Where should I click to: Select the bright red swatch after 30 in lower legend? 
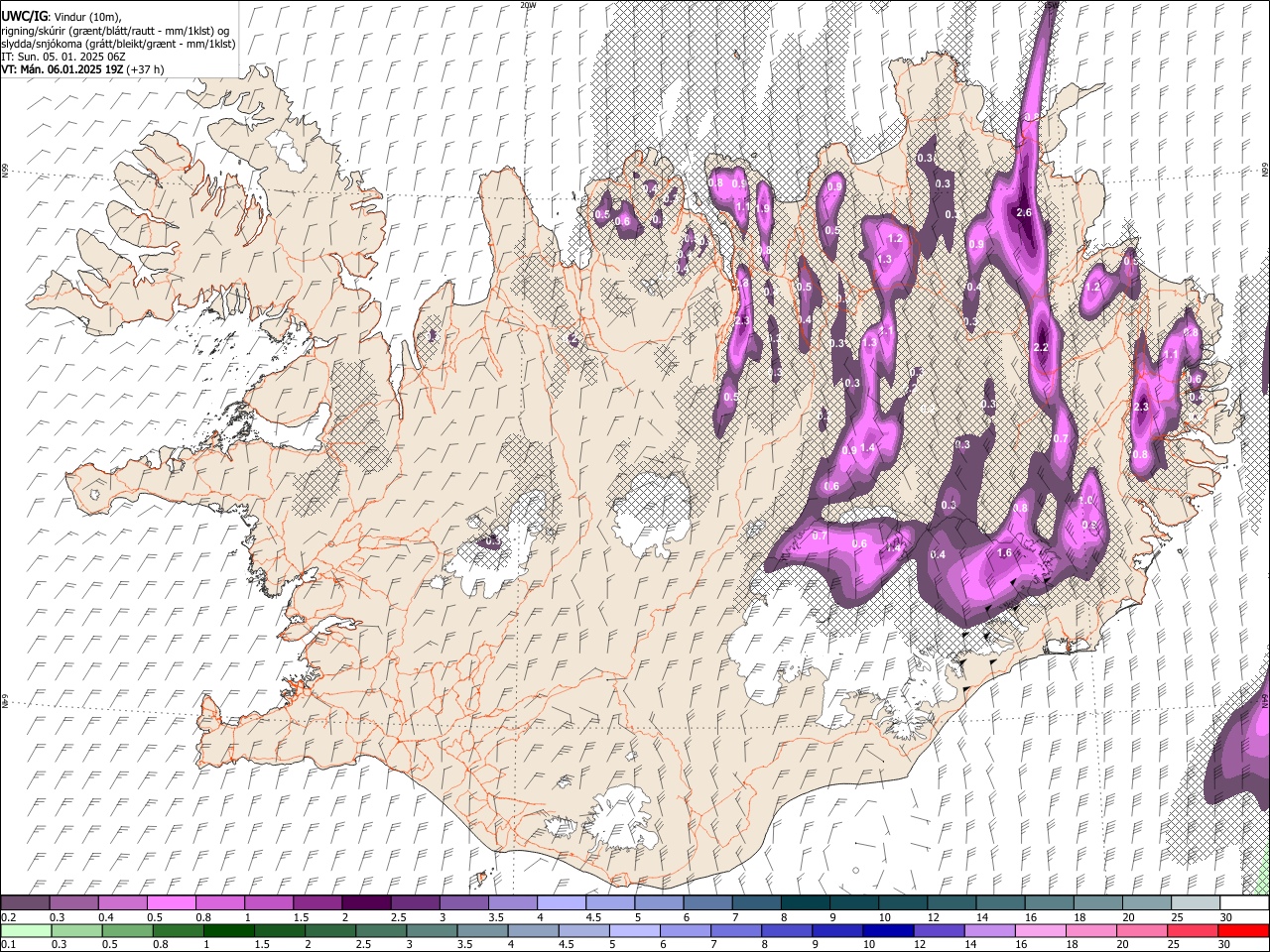1243,930
